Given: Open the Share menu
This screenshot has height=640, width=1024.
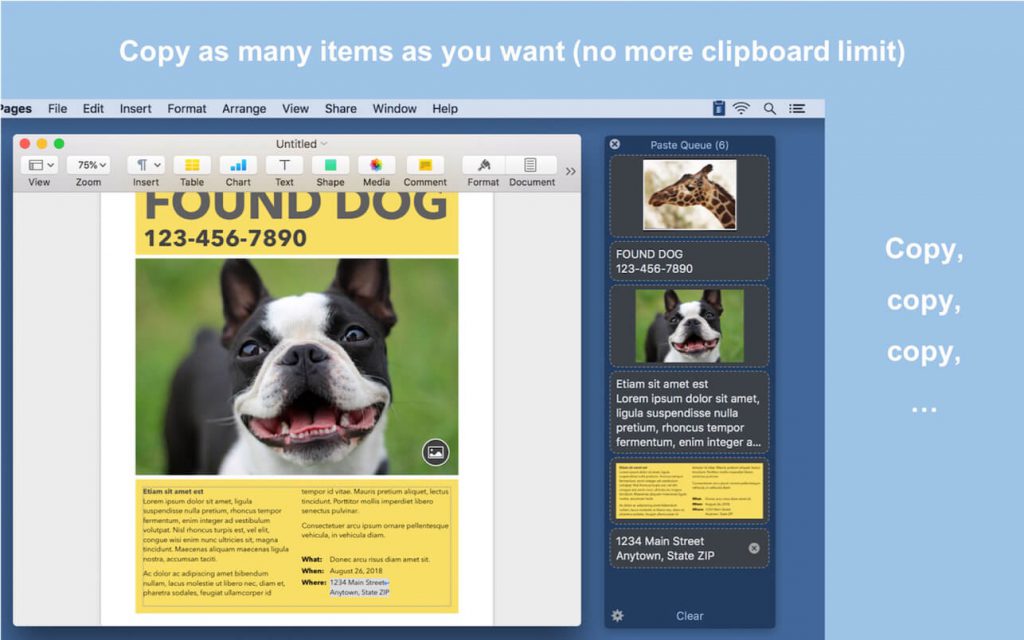Looking at the screenshot, I should click(x=340, y=108).
